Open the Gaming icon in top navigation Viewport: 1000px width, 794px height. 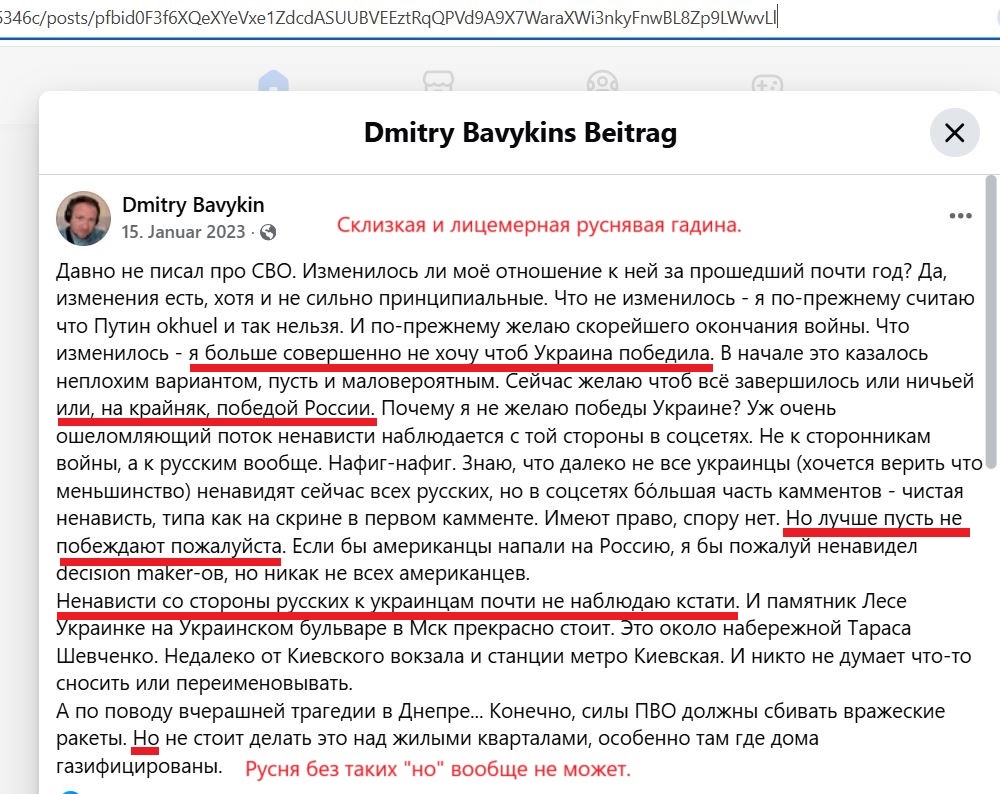coord(767,83)
